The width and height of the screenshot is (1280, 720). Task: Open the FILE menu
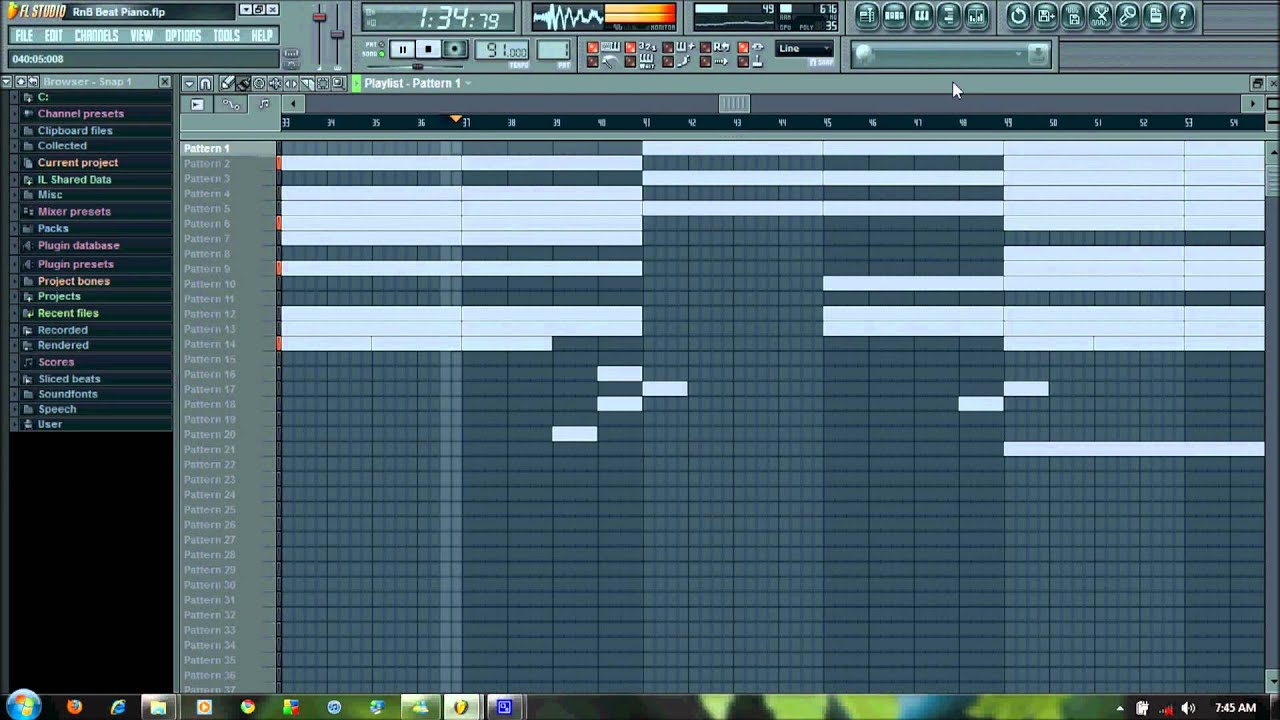tap(24, 35)
